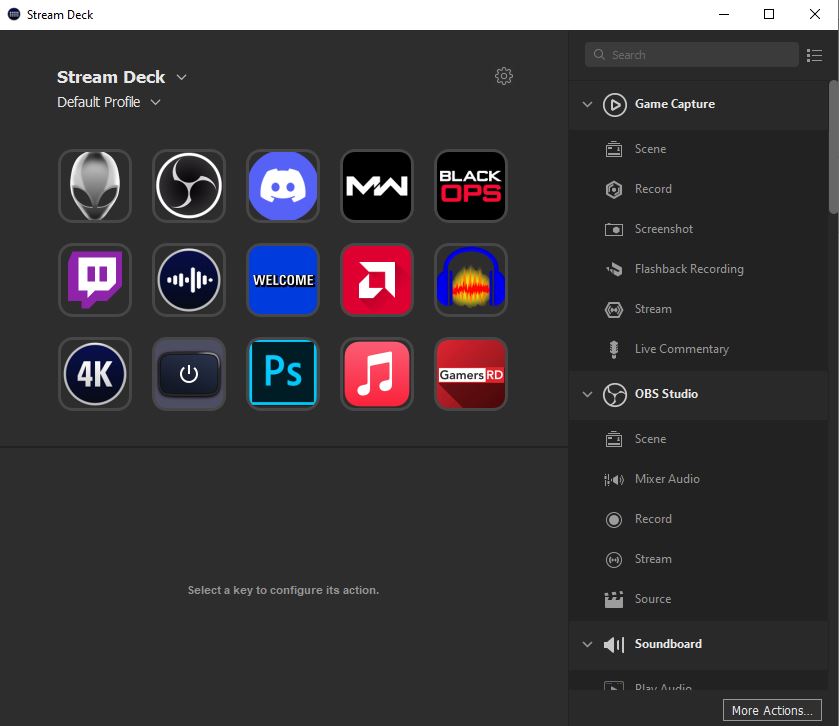Open the Default Profile dropdown

(155, 102)
